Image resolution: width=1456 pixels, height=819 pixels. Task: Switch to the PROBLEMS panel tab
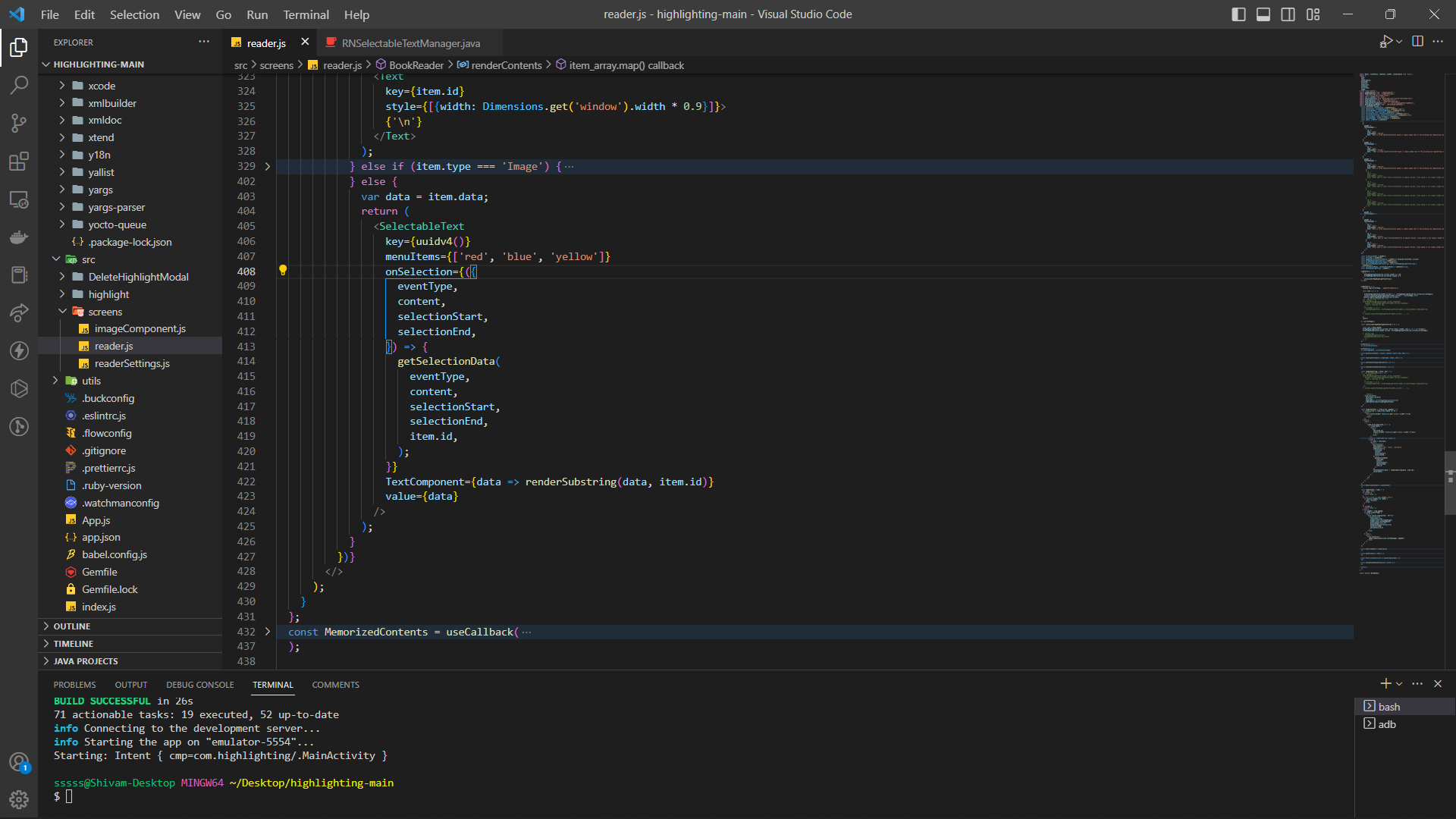(x=74, y=685)
